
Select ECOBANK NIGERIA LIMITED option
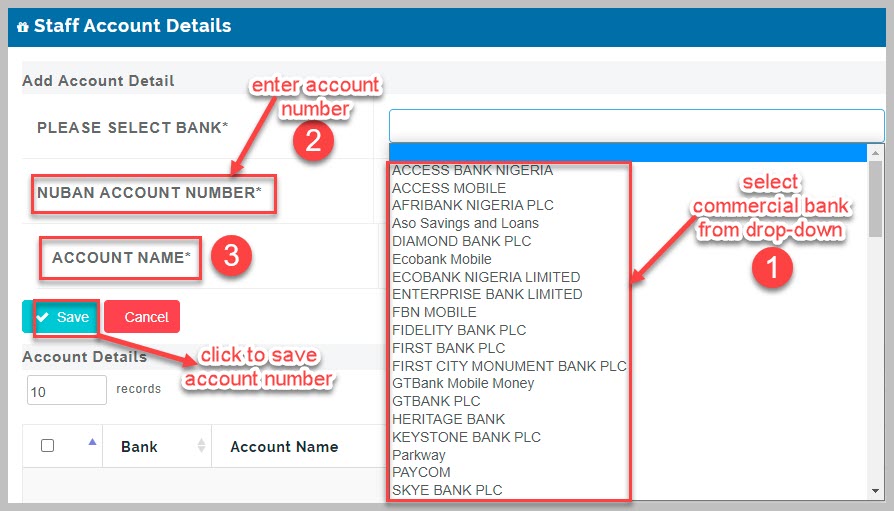point(486,277)
